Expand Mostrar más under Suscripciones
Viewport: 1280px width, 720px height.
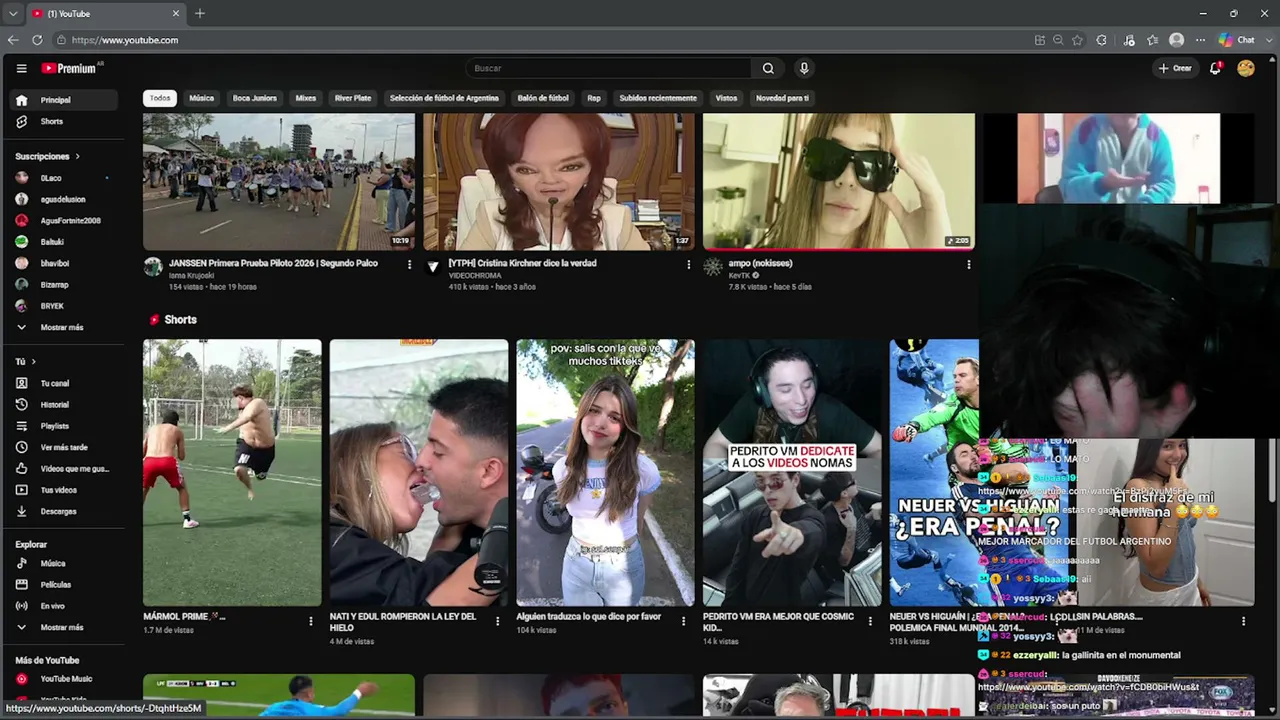click(62, 327)
